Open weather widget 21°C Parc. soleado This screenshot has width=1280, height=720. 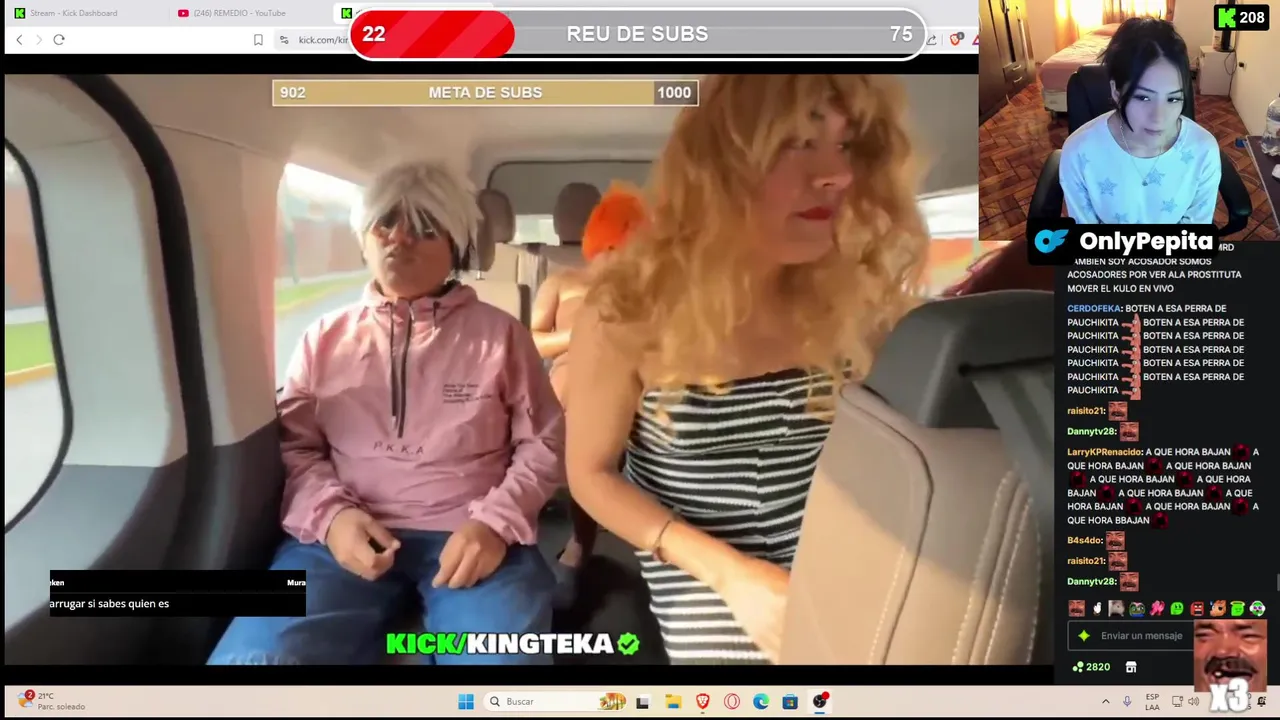click(x=50, y=702)
